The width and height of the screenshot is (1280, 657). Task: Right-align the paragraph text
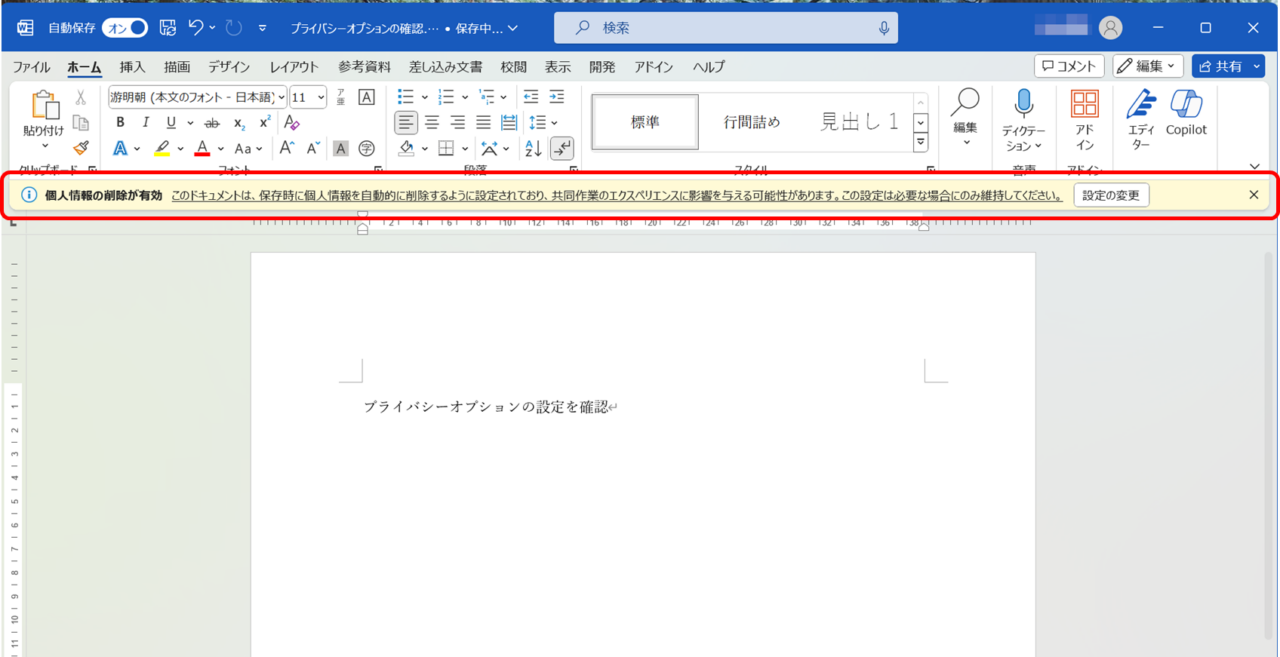tap(458, 122)
